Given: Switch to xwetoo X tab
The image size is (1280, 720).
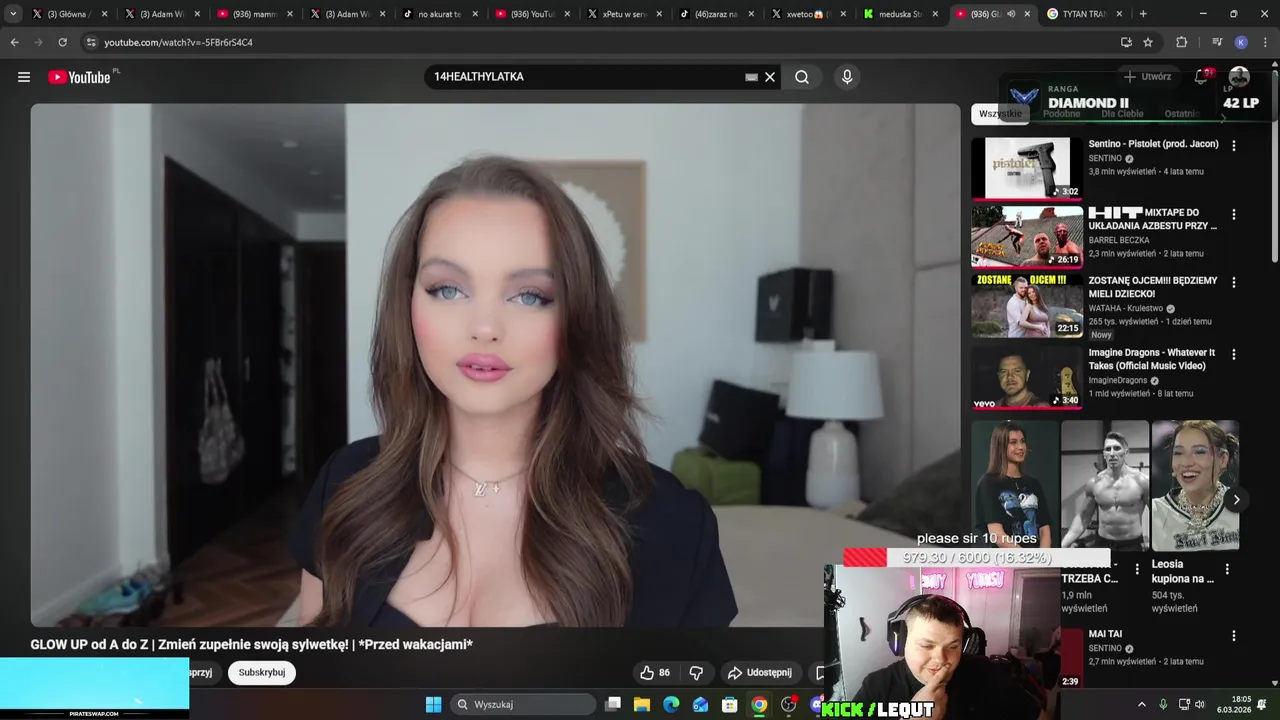Looking at the screenshot, I should pyautogui.click(x=808, y=14).
